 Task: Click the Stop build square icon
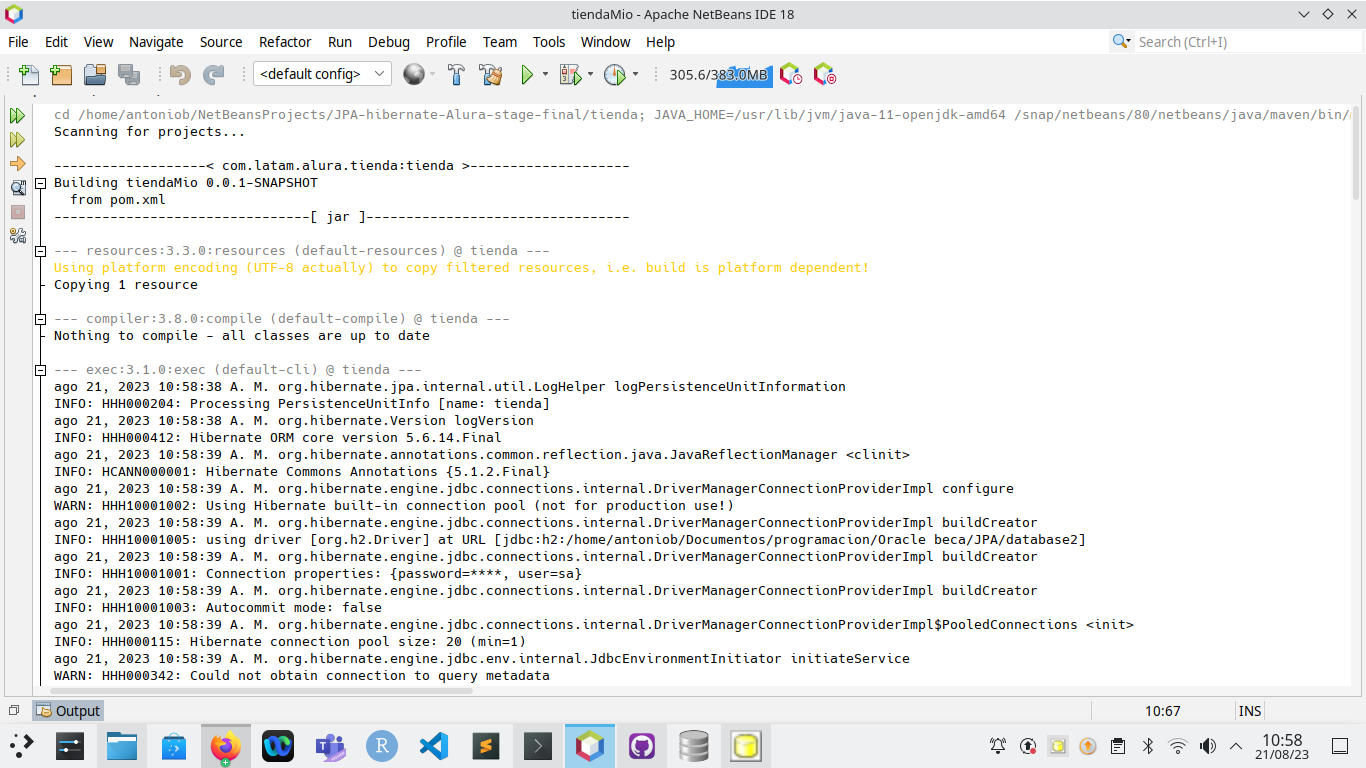pos(17,212)
